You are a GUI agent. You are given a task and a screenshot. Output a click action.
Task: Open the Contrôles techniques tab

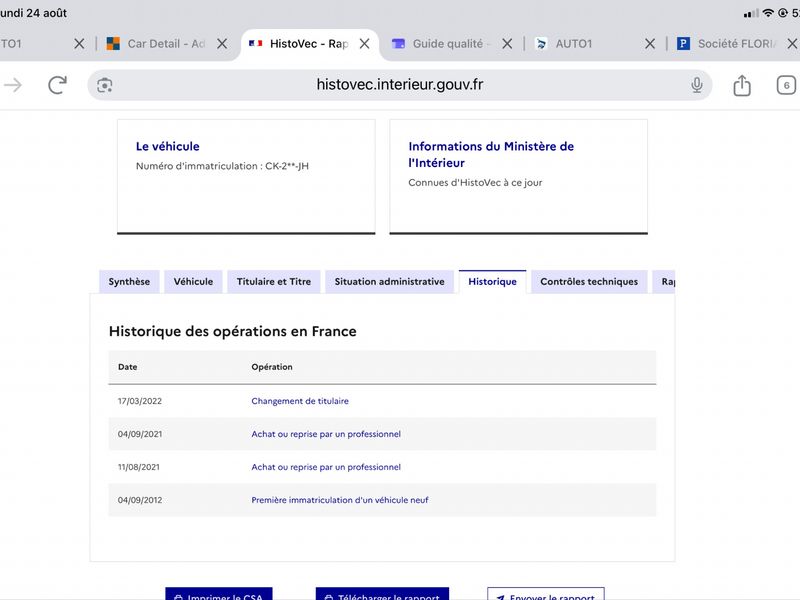point(589,282)
